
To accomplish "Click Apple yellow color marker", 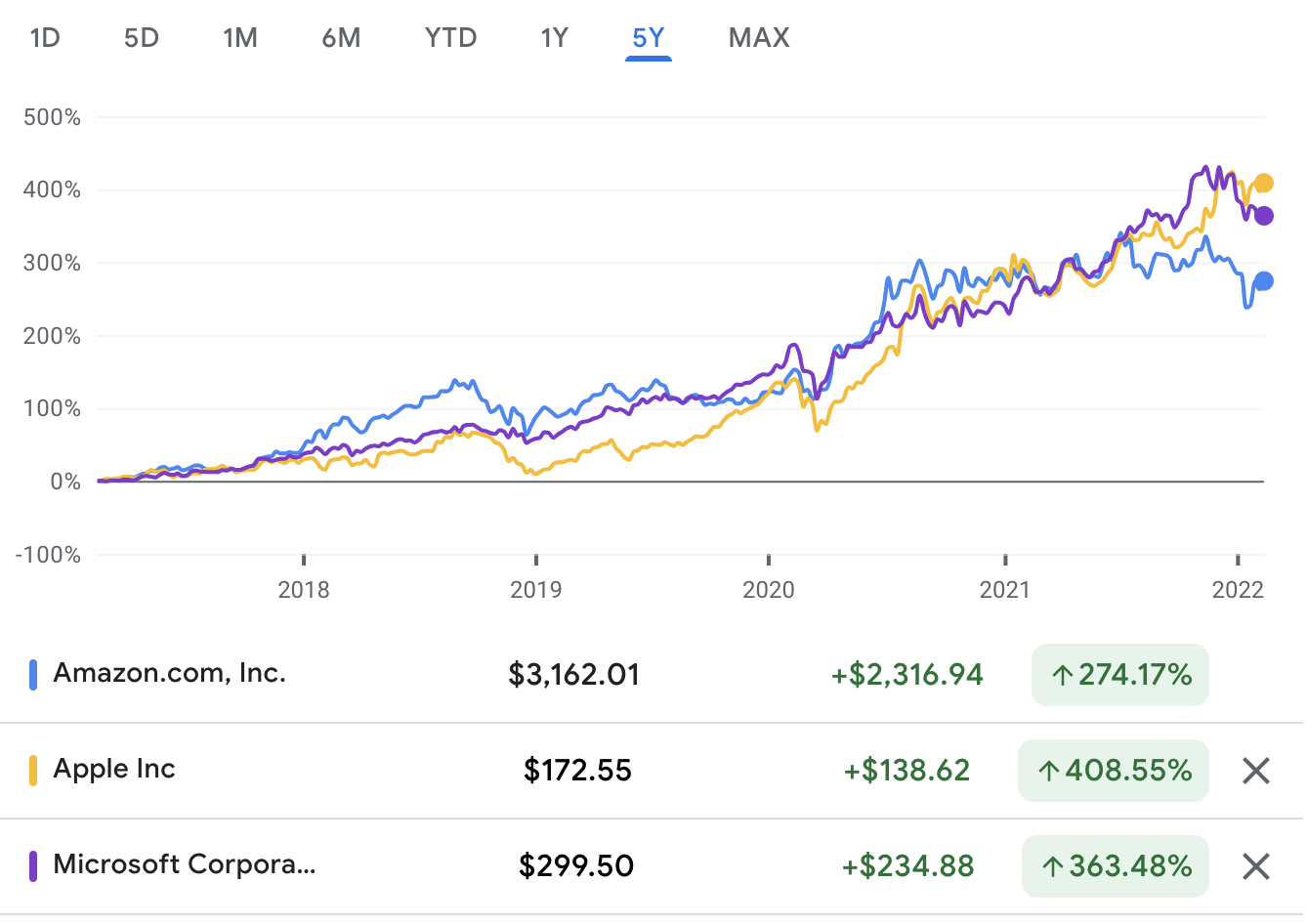I will [33, 771].
